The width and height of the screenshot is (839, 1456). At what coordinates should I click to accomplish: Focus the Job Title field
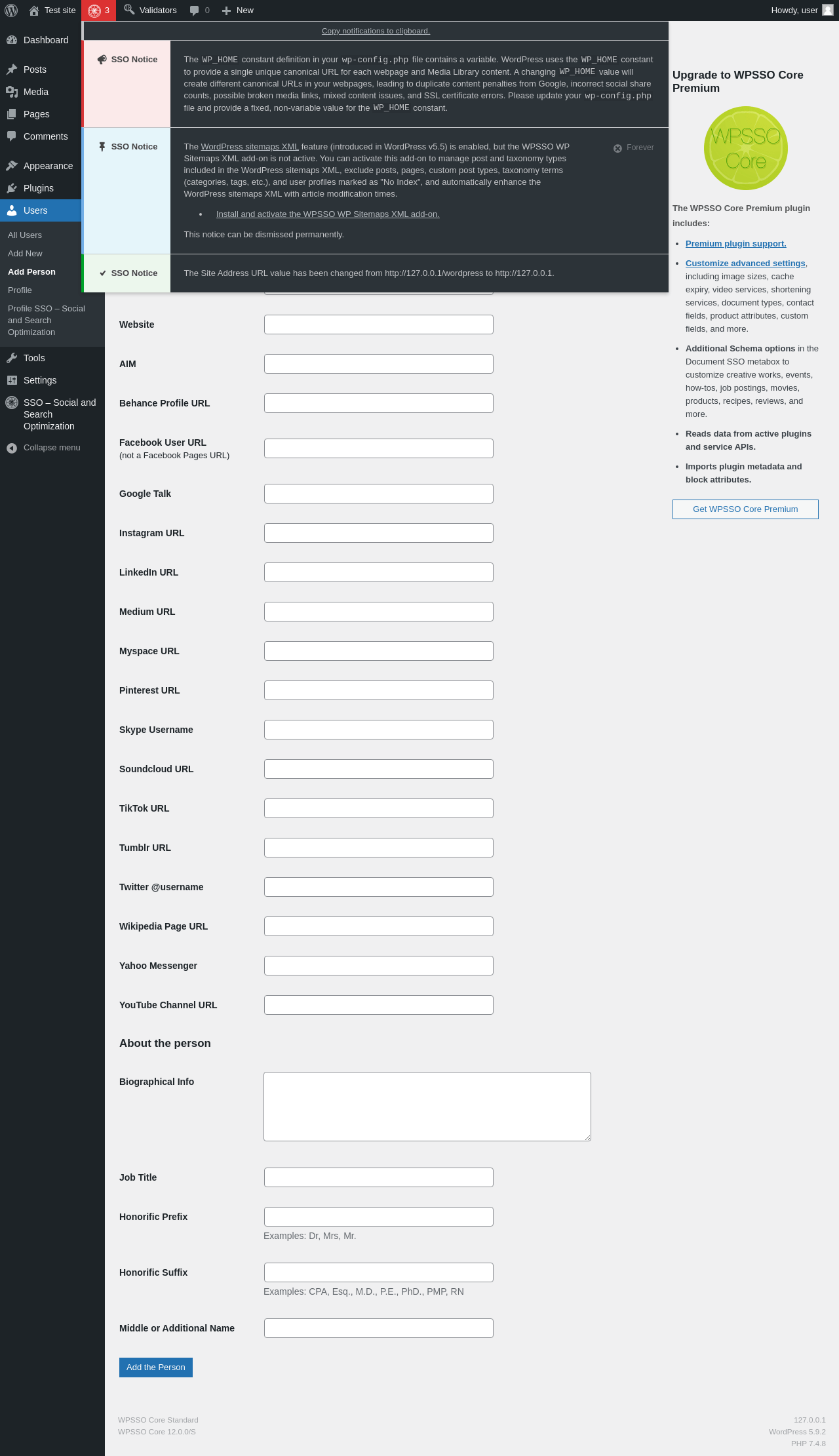pos(379,1177)
